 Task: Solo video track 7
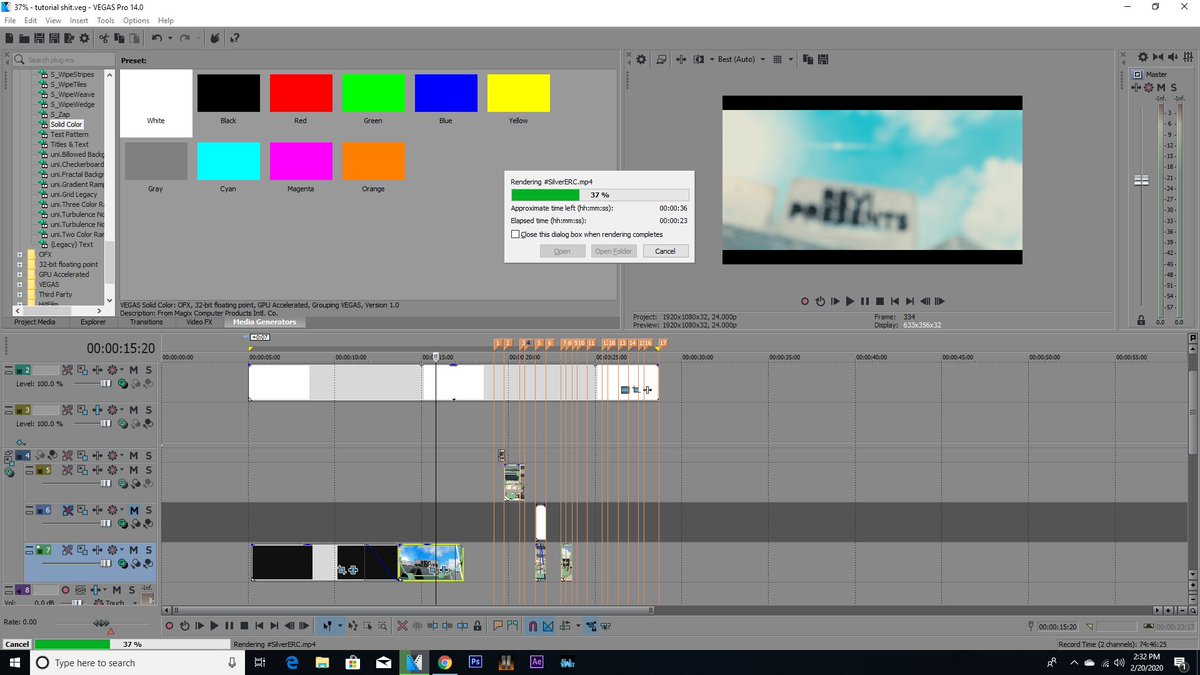pos(148,550)
